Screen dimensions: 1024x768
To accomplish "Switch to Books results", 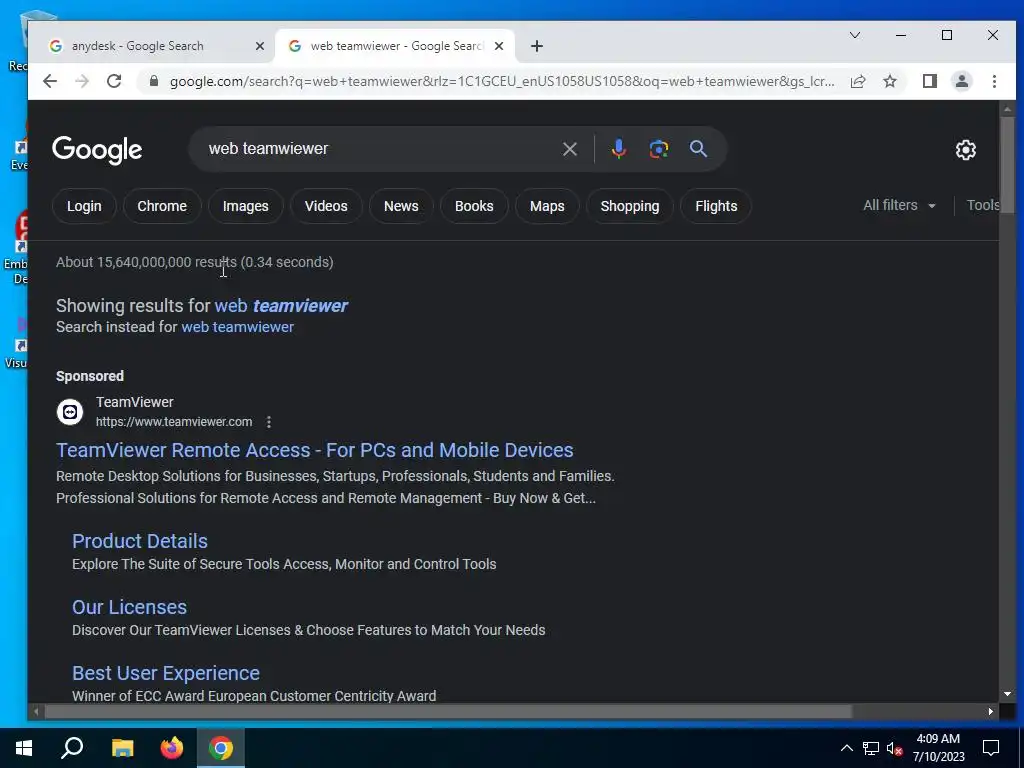I will (474, 206).
